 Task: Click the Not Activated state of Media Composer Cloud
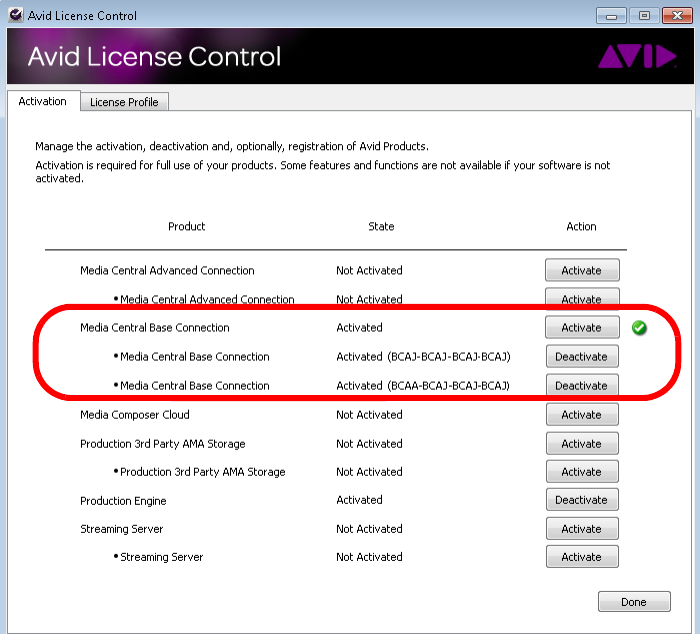[x=369, y=415]
